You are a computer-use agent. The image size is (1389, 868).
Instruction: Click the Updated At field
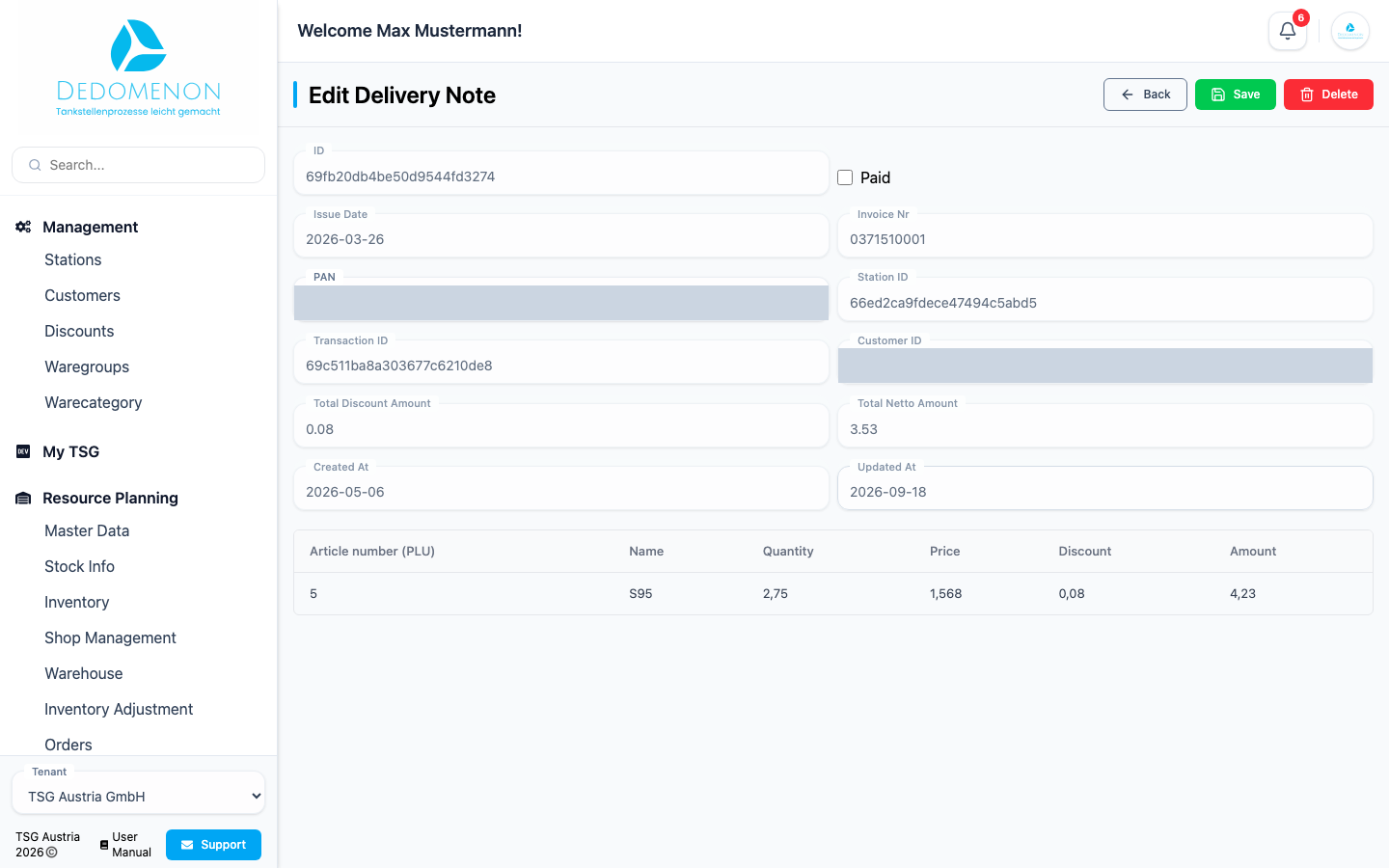(1105, 489)
